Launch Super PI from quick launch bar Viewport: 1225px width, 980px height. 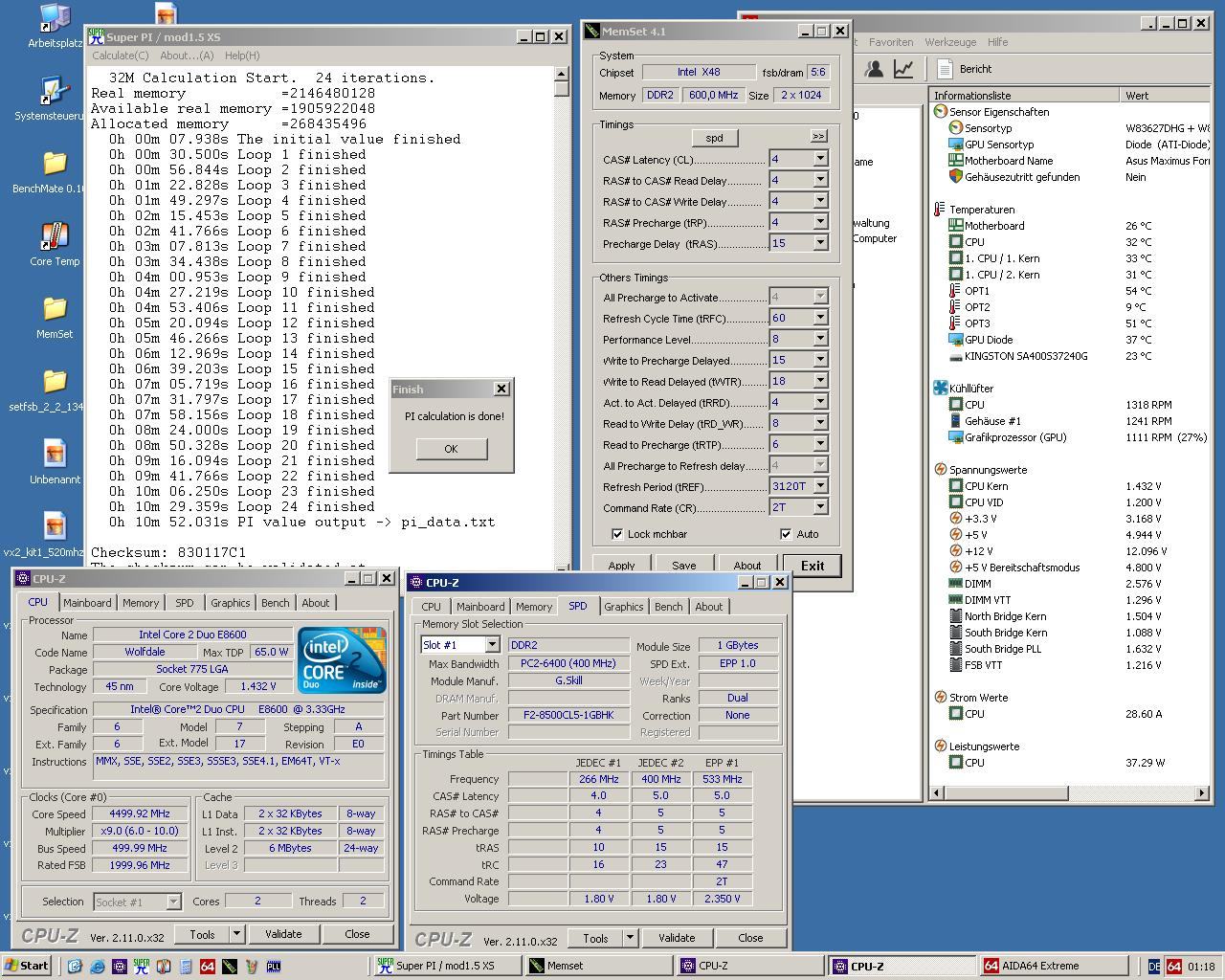(141, 967)
